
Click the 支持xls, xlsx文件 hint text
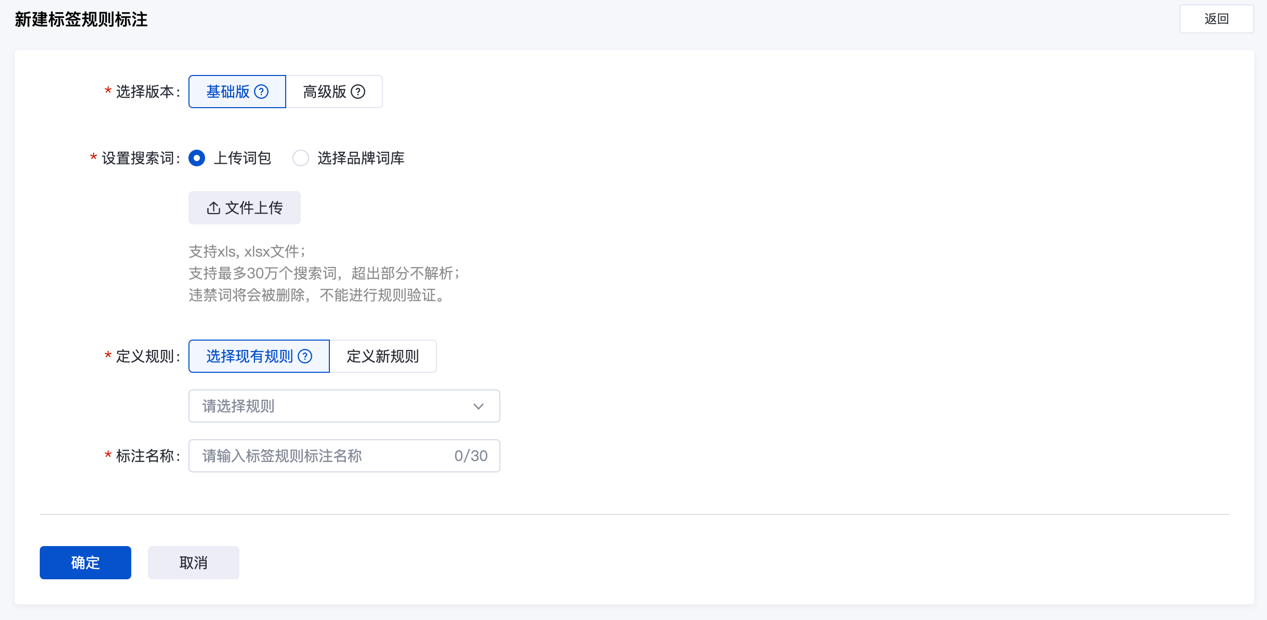[247, 251]
